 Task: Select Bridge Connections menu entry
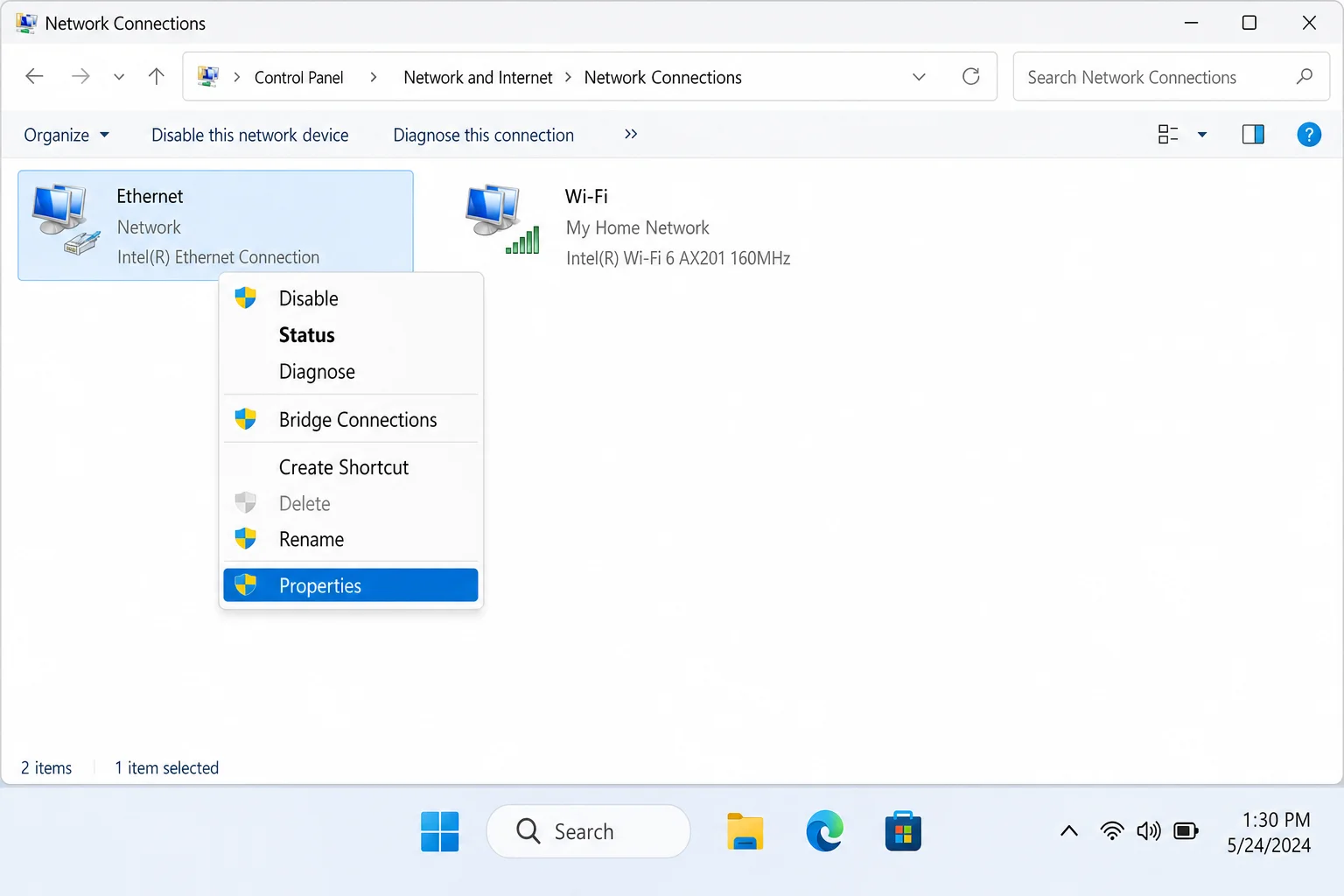tap(350, 420)
